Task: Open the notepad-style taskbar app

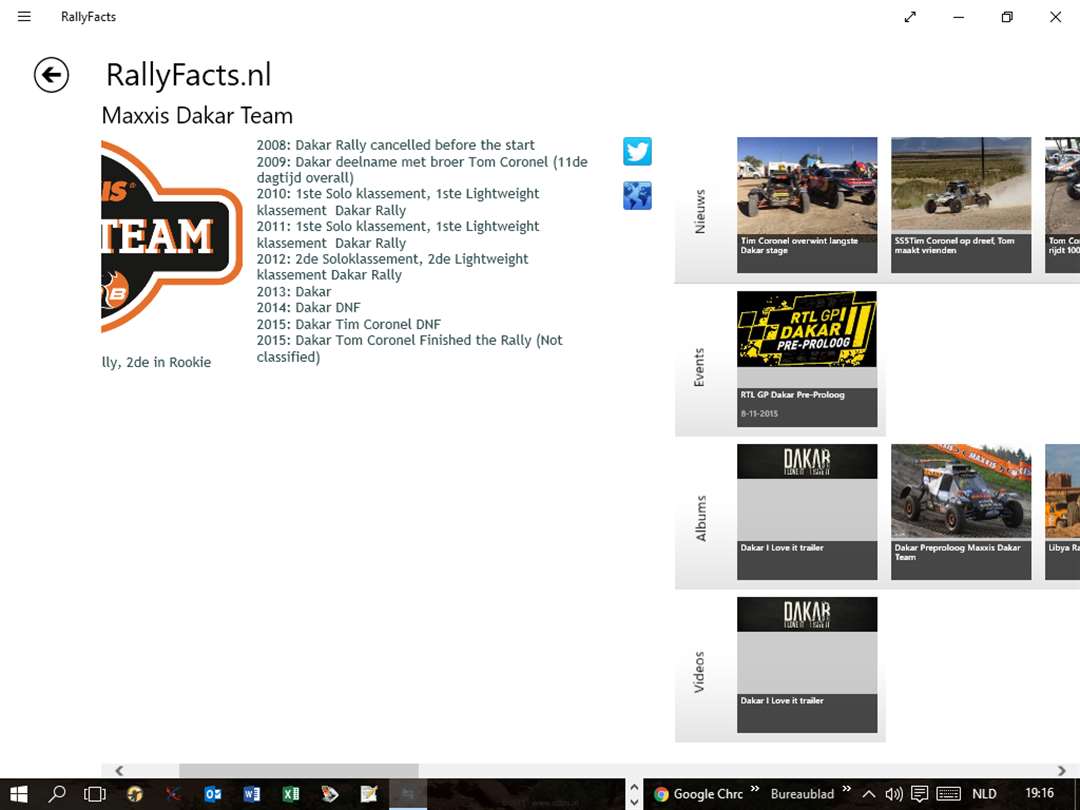Action: [369, 794]
